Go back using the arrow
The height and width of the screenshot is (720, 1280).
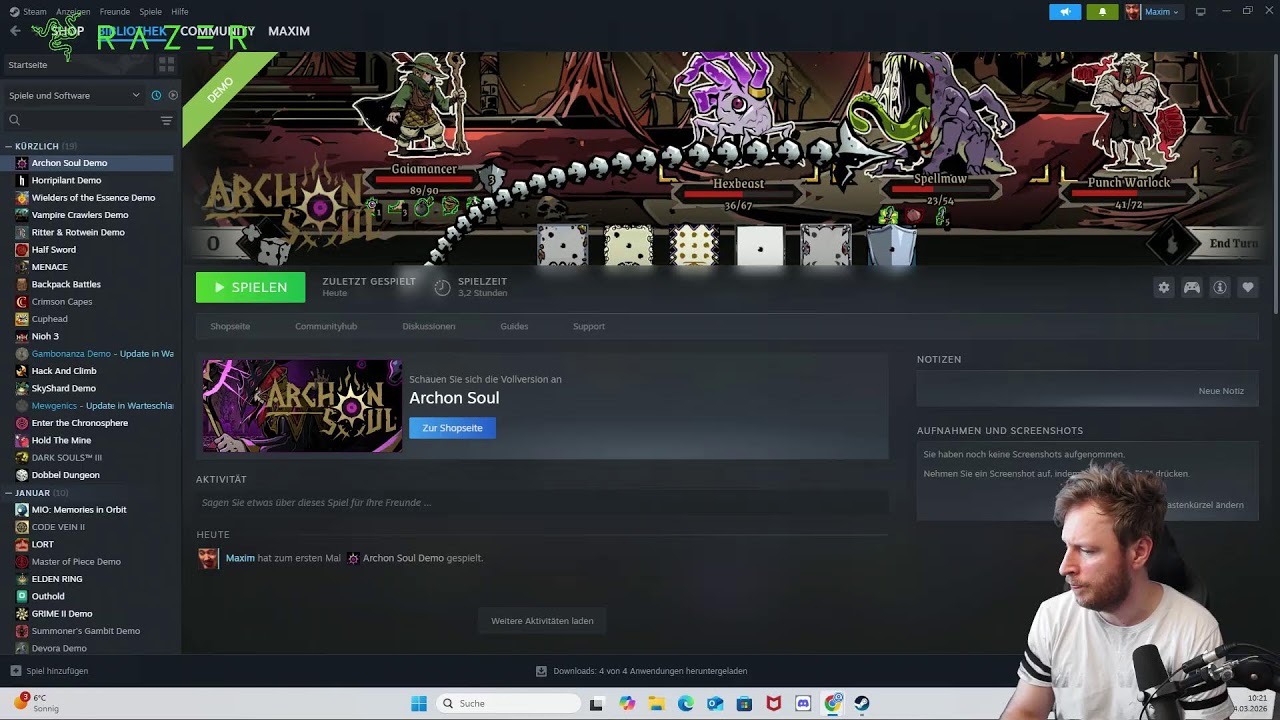[15, 31]
